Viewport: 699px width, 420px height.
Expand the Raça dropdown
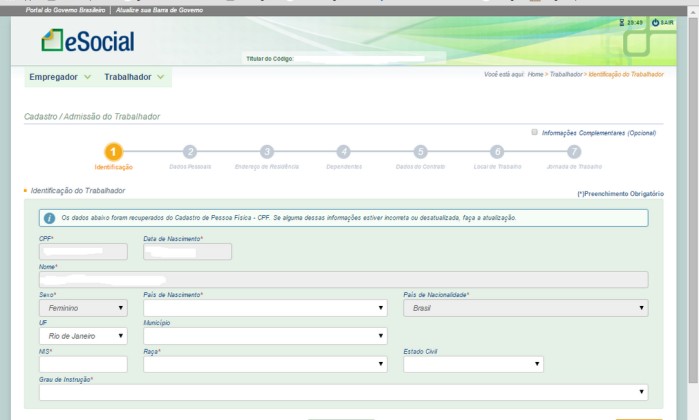coord(265,364)
